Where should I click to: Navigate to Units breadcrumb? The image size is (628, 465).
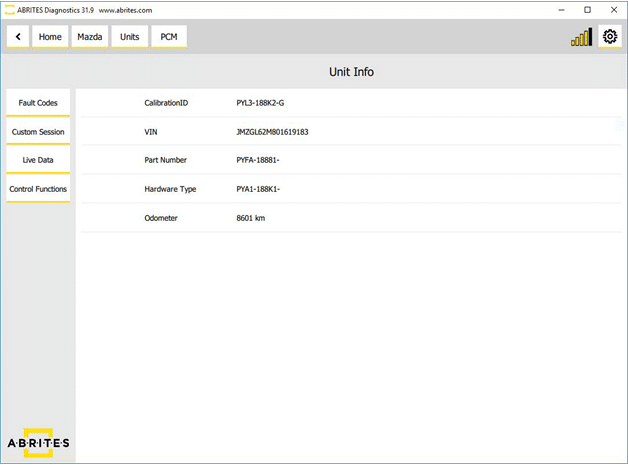(130, 37)
